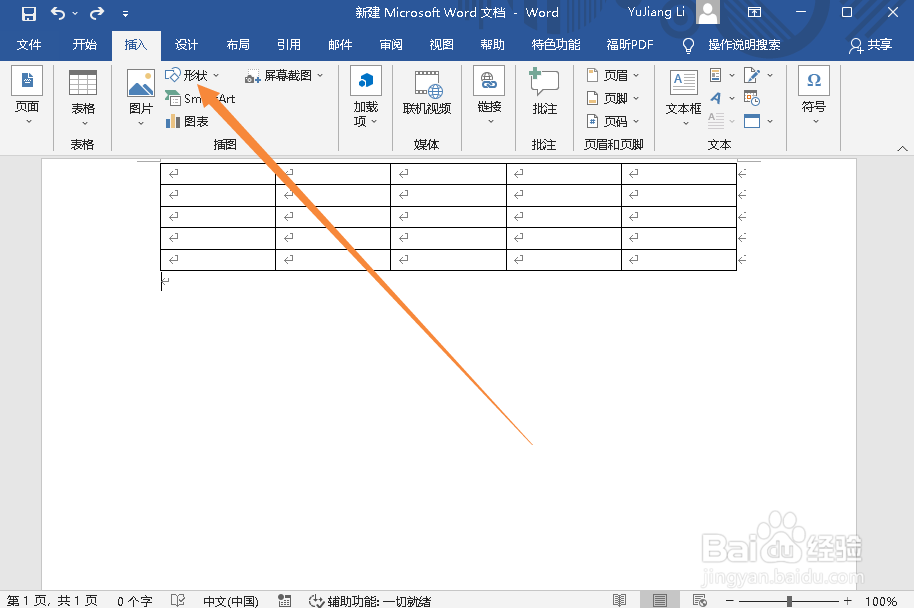Switch to the 设计 tab
This screenshot has height=608, width=914.
(x=187, y=45)
